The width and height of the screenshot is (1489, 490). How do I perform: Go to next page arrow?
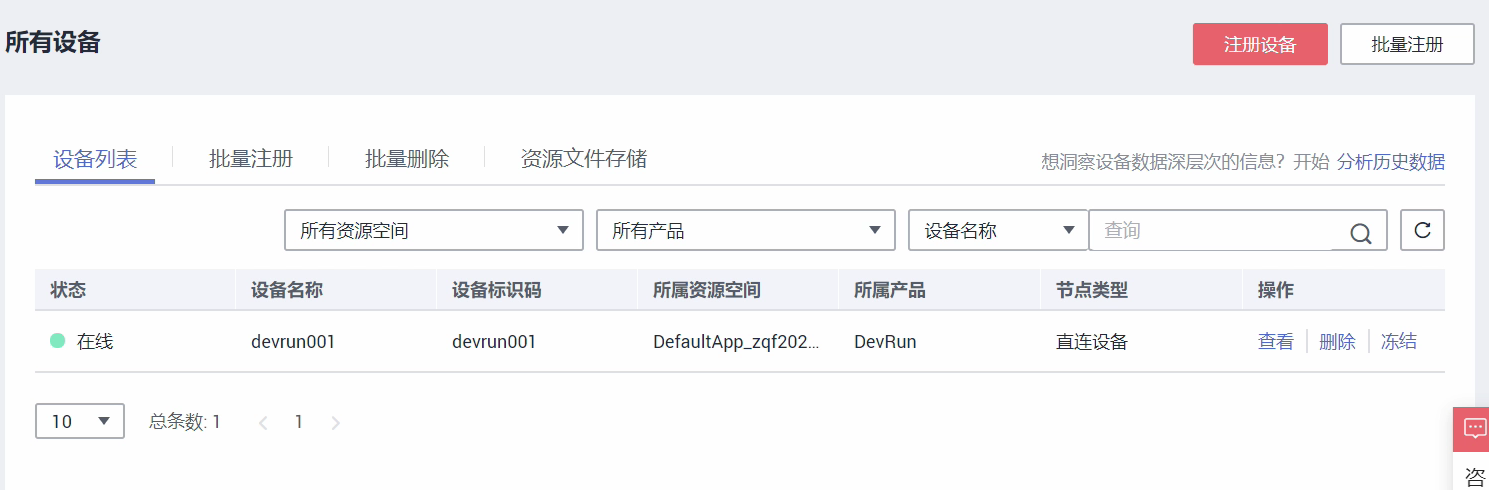[336, 423]
